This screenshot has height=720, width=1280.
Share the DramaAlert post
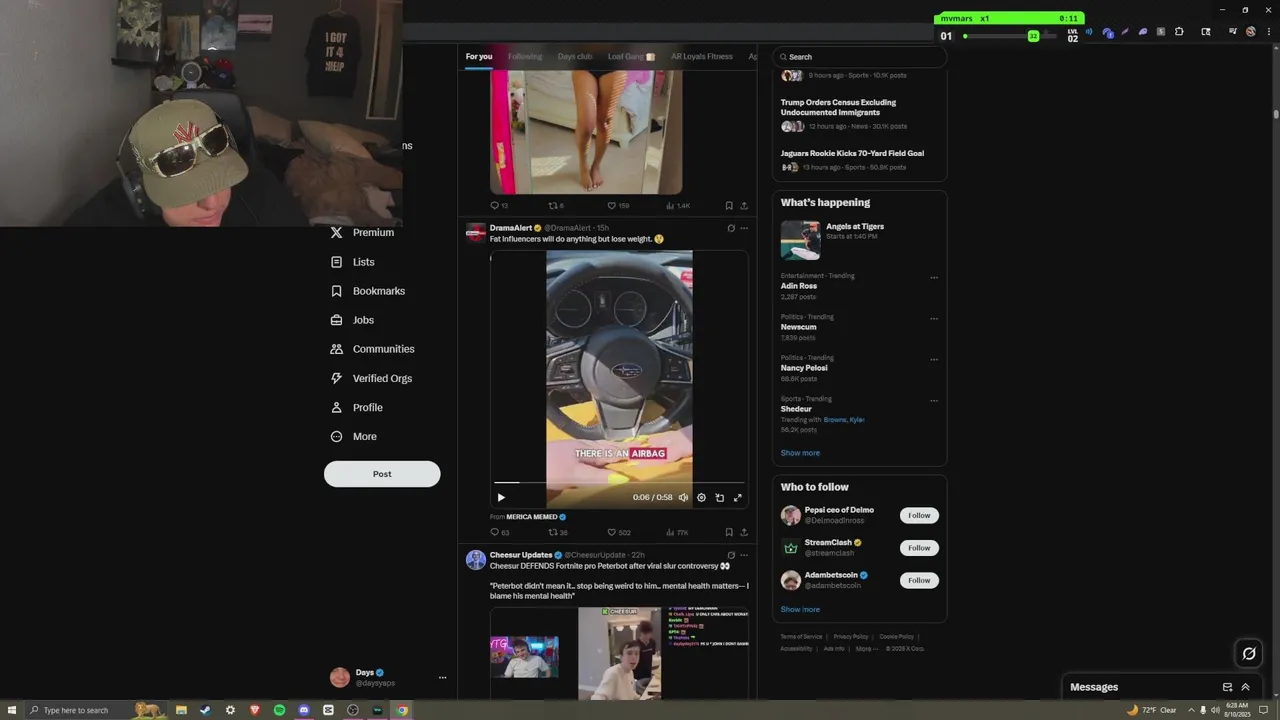744,532
